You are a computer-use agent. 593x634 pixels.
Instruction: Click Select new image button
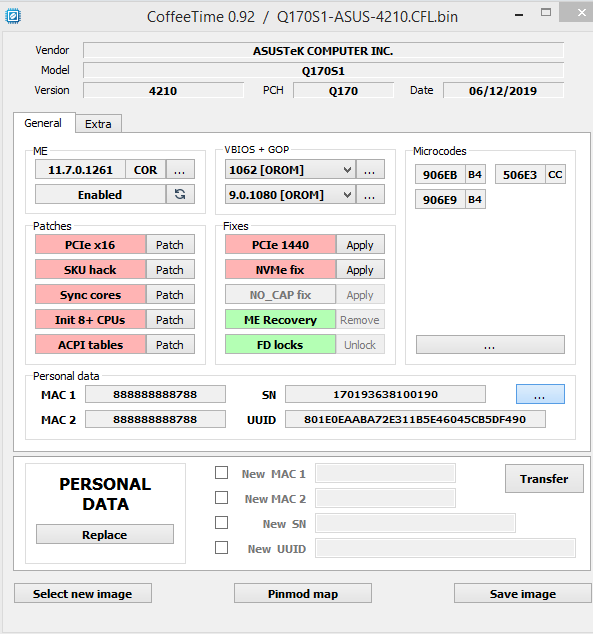point(83,594)
